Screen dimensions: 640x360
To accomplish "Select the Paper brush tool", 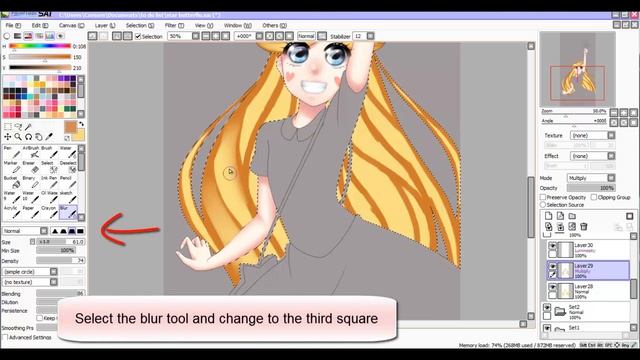I will coord(30,212).
